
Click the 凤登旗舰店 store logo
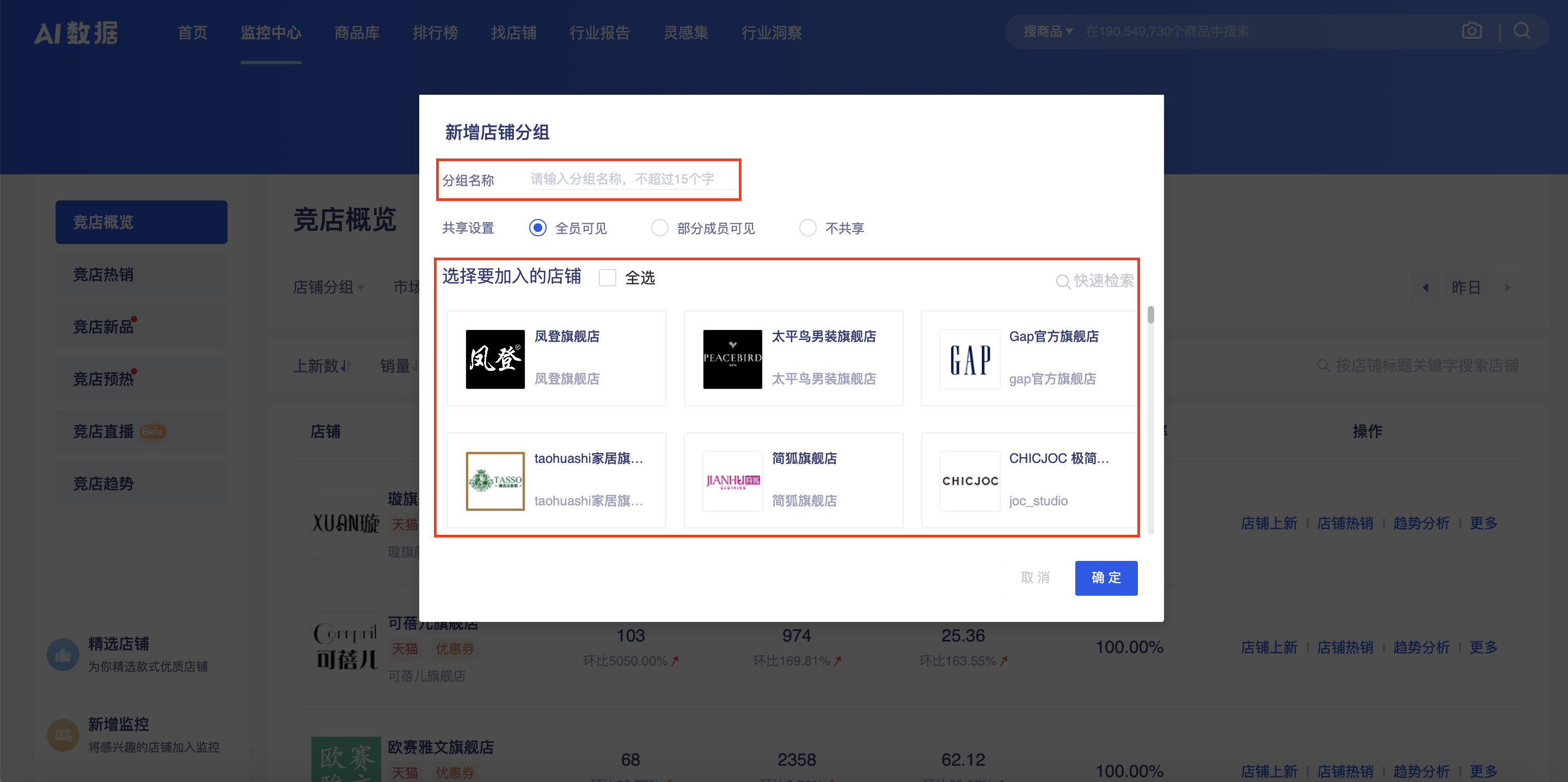(495, 359)
